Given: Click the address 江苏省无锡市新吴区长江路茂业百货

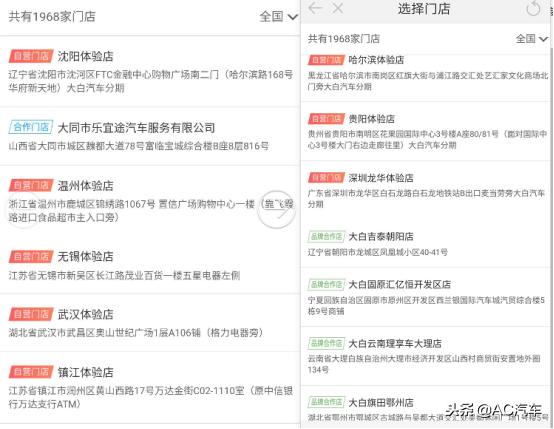Looking at the screenshot, I should [124, 275].
